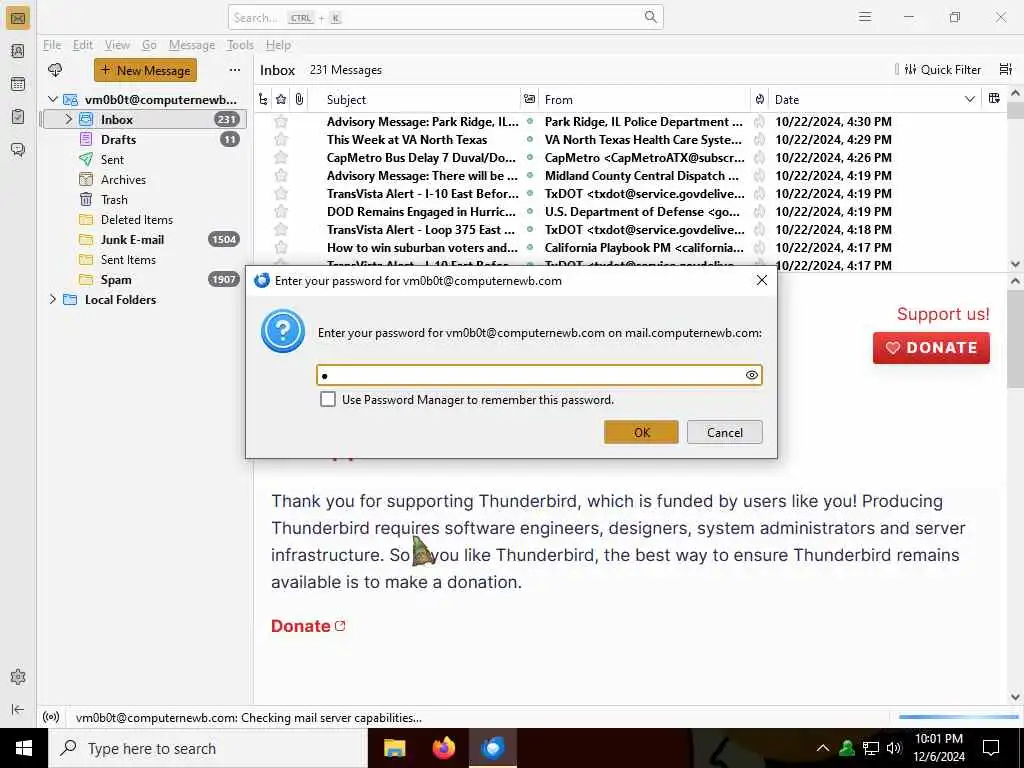Click the Get Messages cloud icon
This screenshot has height=768, width=1024.
click(55, 70)
